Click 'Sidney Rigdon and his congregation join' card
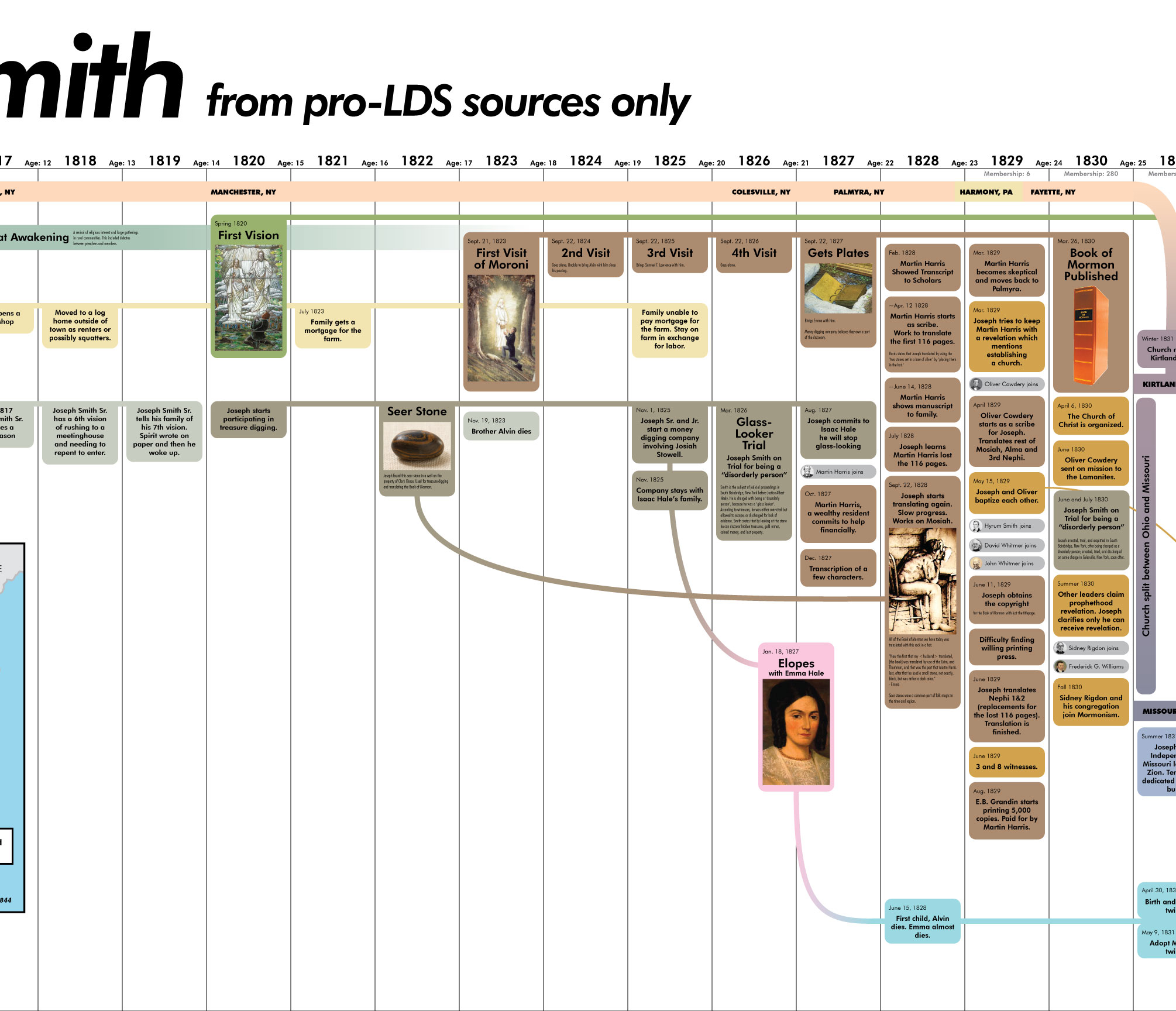 pos(1091,701)
